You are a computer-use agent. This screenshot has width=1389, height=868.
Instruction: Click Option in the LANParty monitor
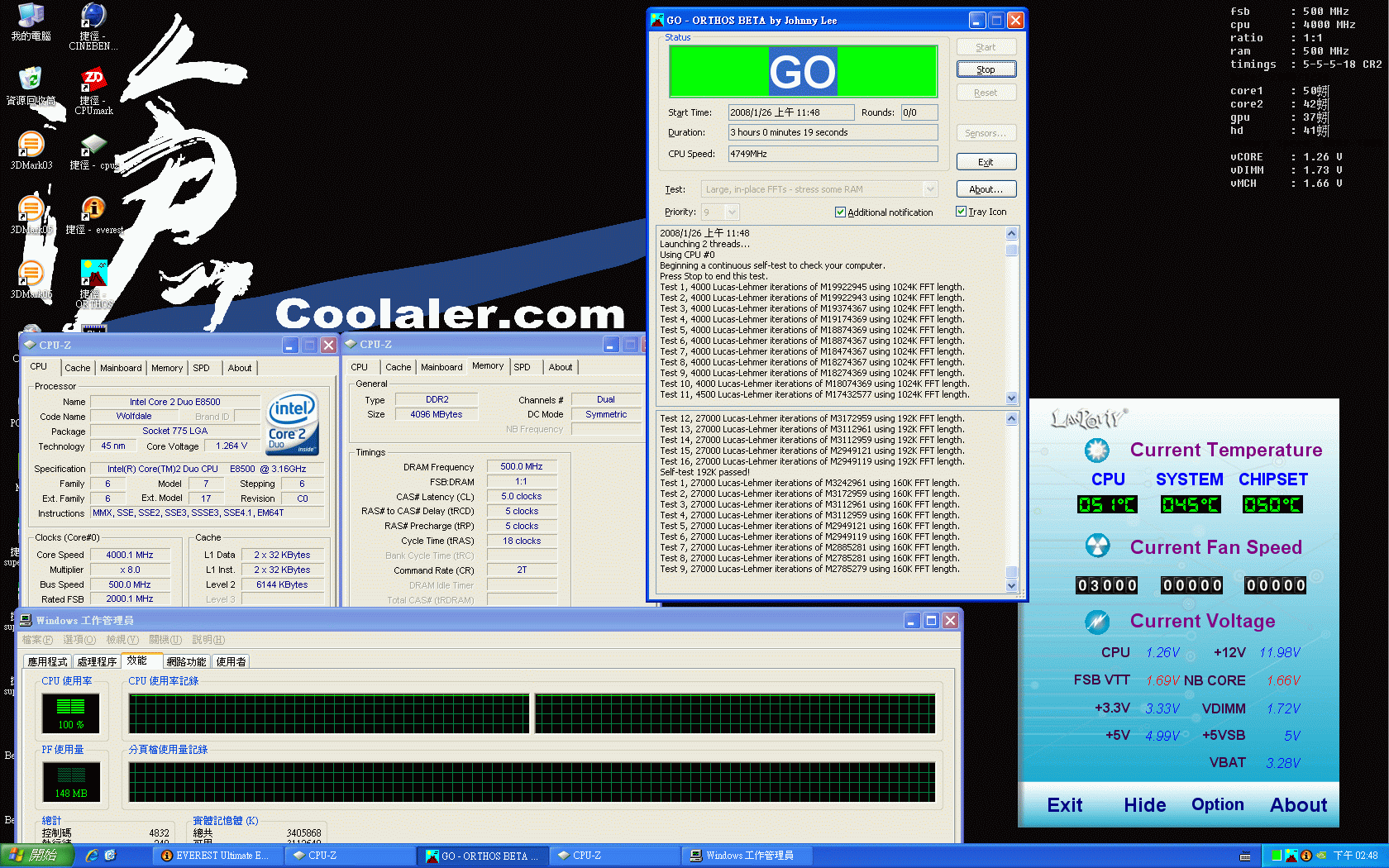(x=1217, y=804)
